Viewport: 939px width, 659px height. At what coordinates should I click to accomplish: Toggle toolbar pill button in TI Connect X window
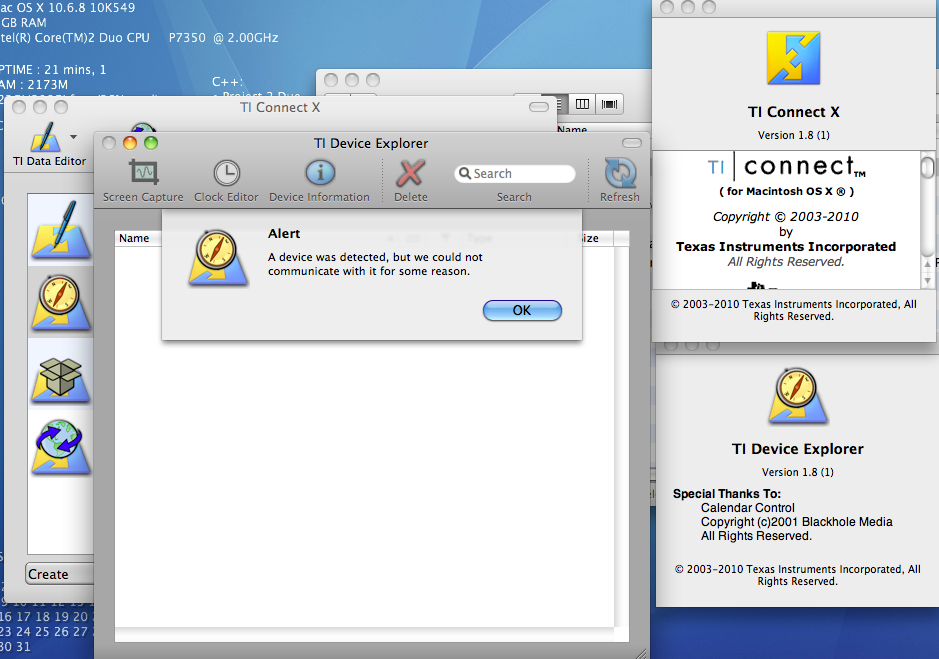point(539,107)
